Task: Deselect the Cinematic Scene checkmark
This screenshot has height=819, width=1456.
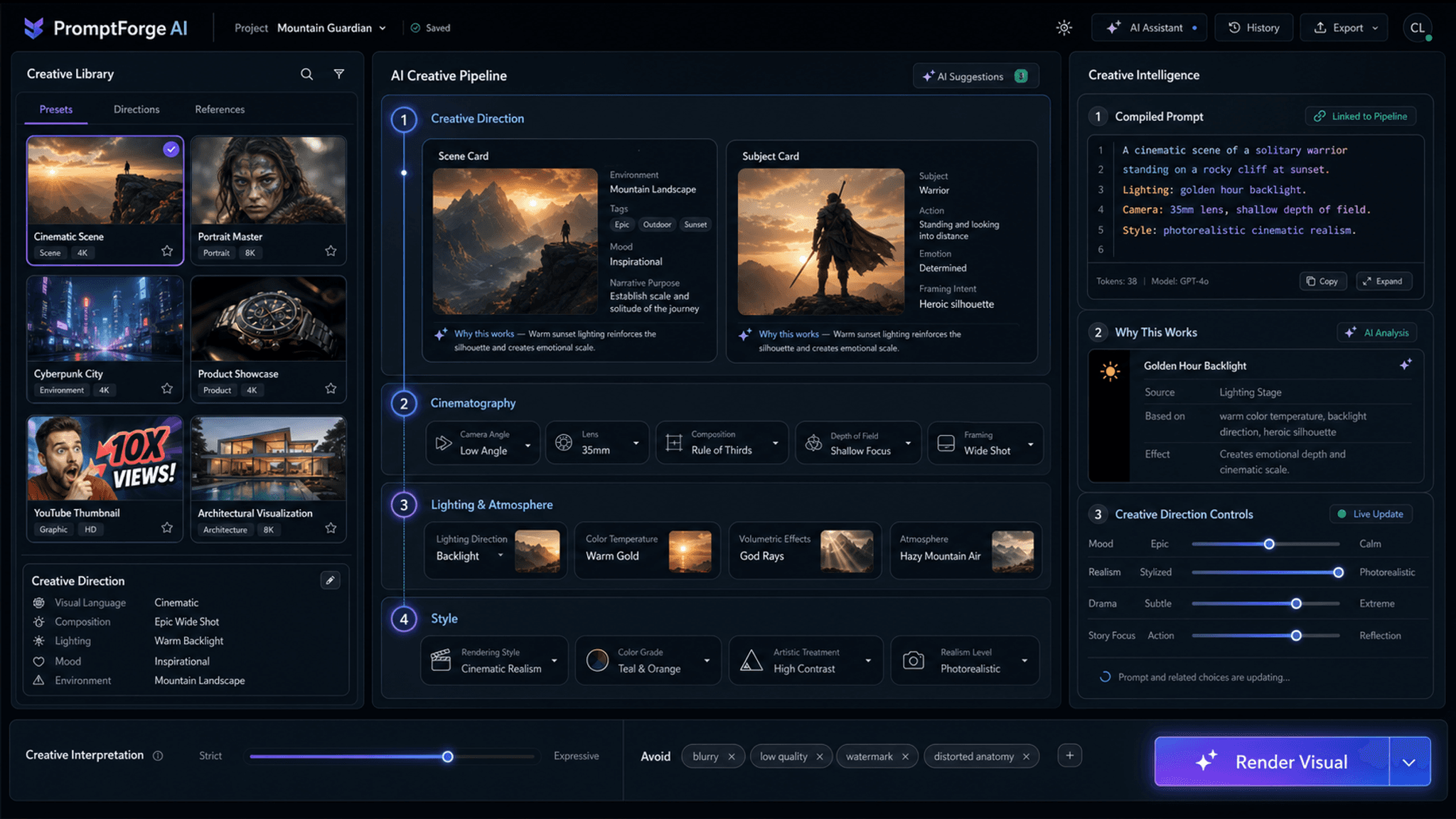Action: [x=171, y=149]
